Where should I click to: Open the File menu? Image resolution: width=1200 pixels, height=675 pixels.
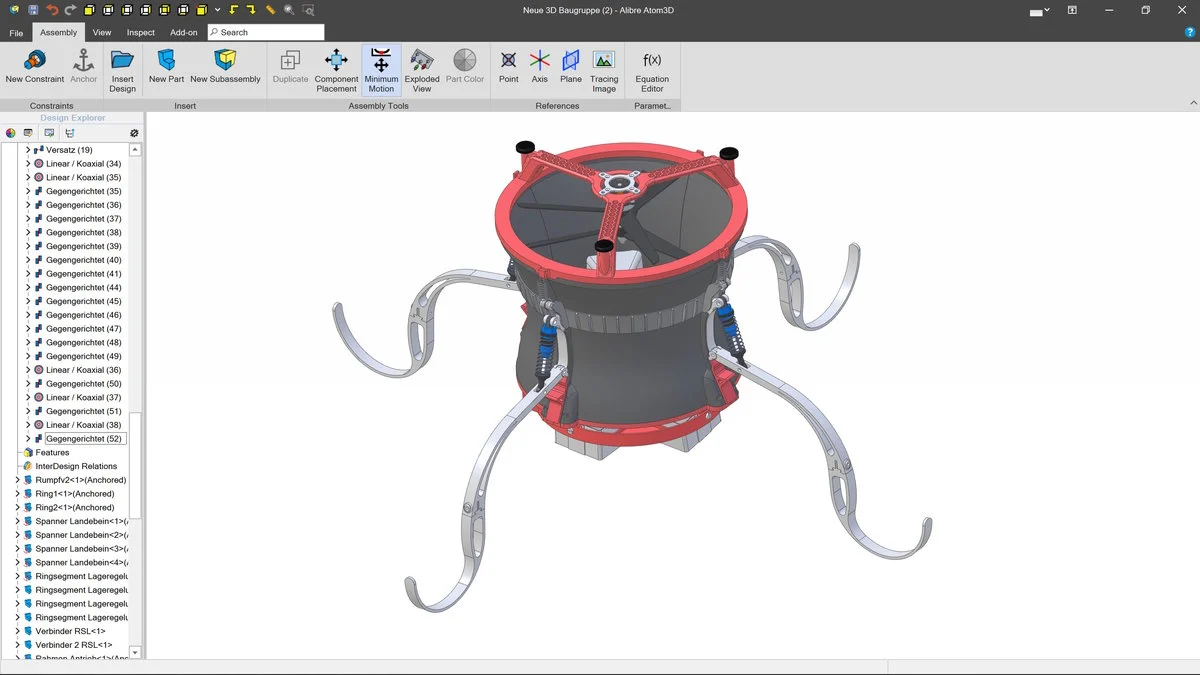point(16,32)
